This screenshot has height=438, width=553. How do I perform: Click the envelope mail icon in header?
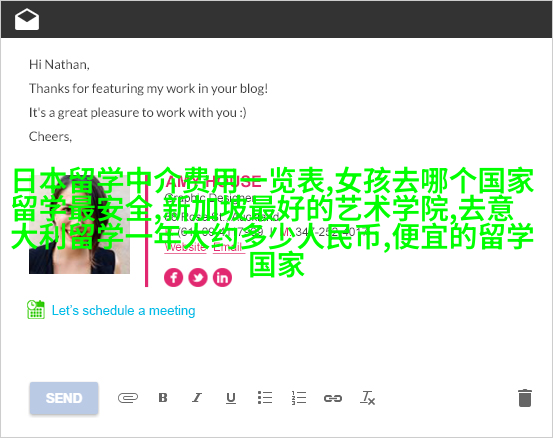(x=27, y=20)
